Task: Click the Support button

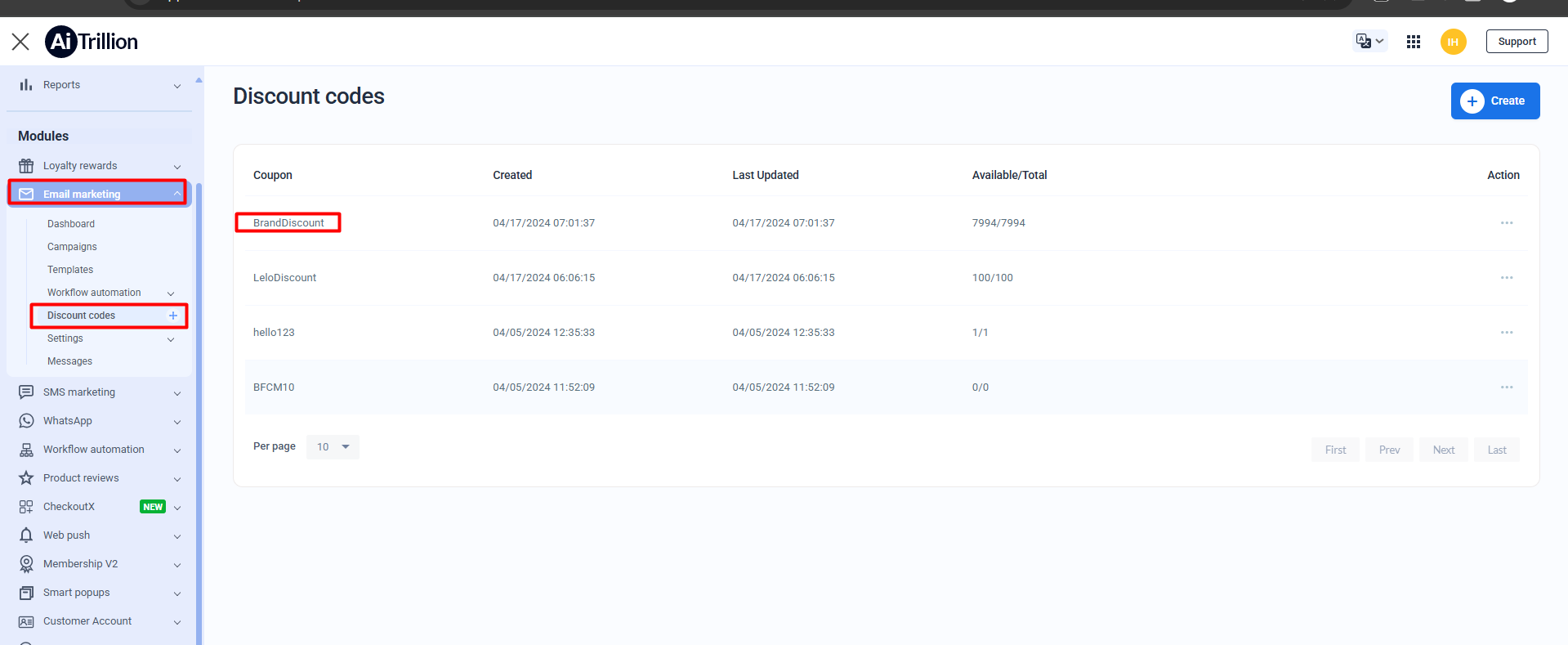Action: 1517,42
